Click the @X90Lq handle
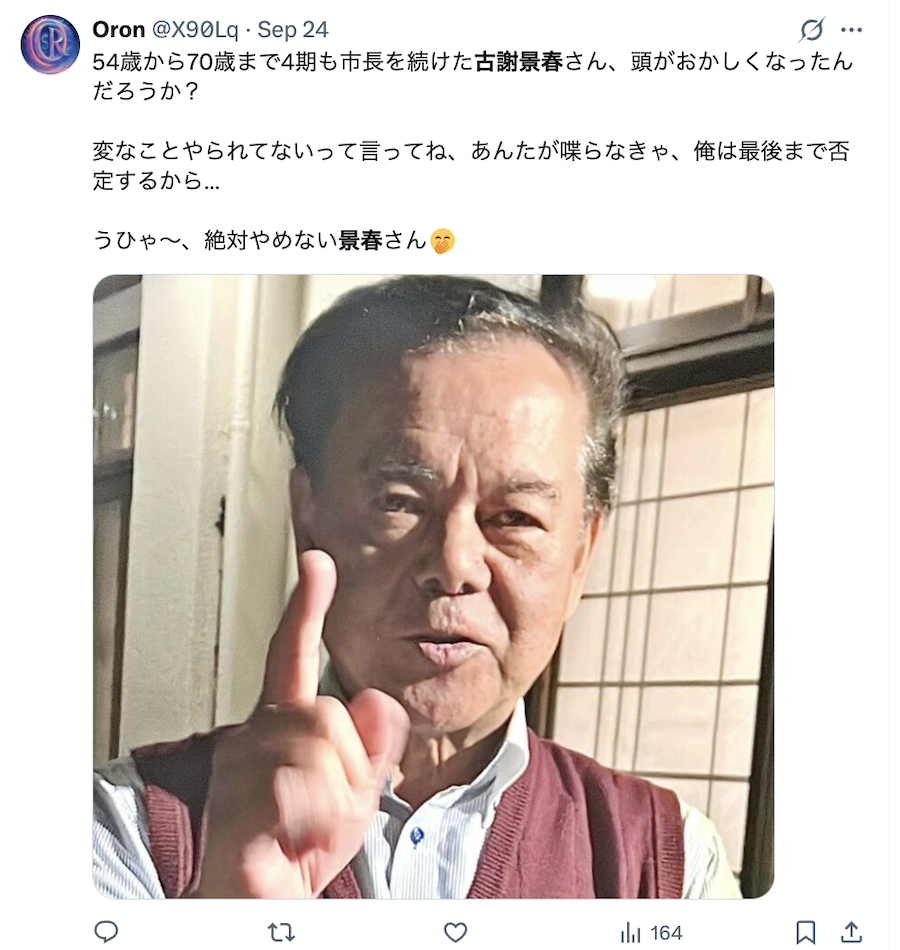Image resolution: width=900 pixels, height=950 pixels. point(195,29)
